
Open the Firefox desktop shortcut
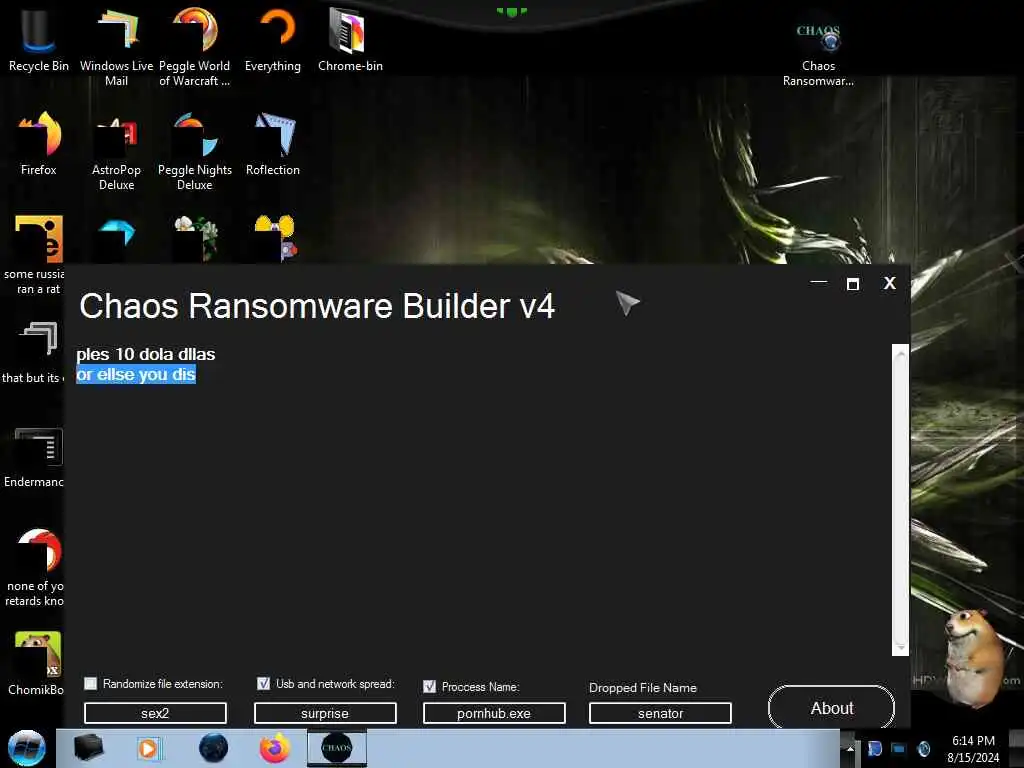tap(39, 144)
